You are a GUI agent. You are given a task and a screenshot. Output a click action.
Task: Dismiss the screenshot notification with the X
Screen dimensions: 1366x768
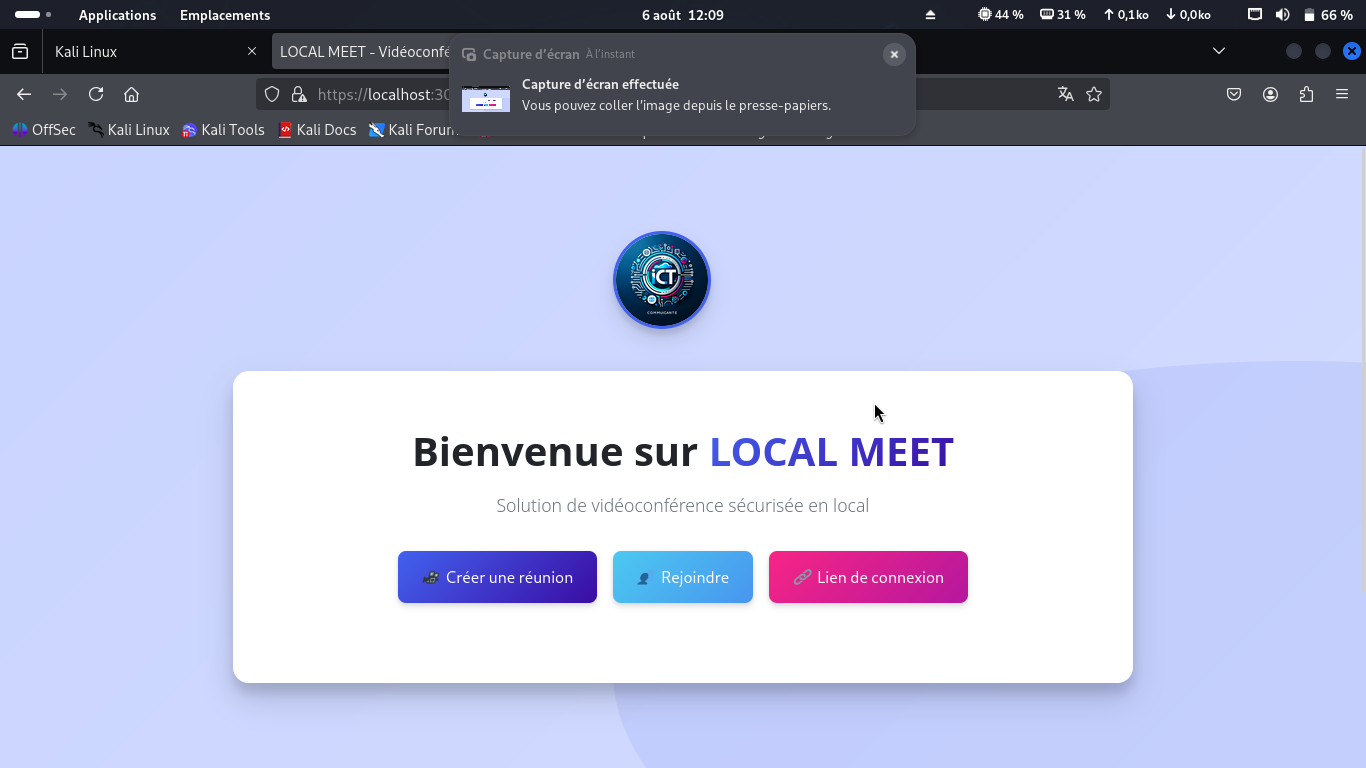[x=894, y=54]
